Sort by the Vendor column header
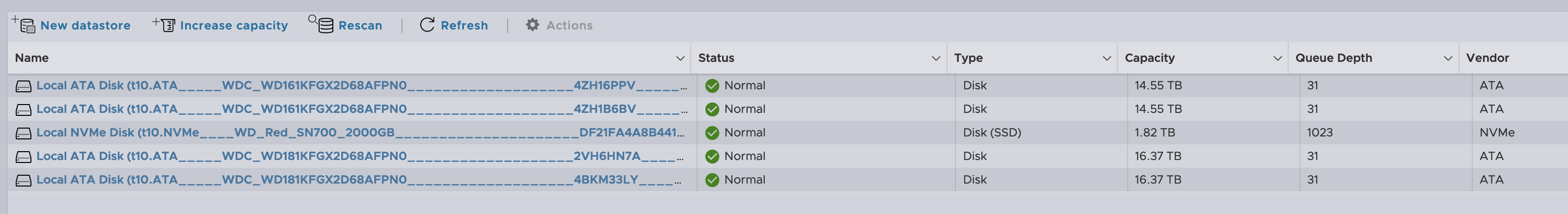1568x214 pixels. [1487, 58]
